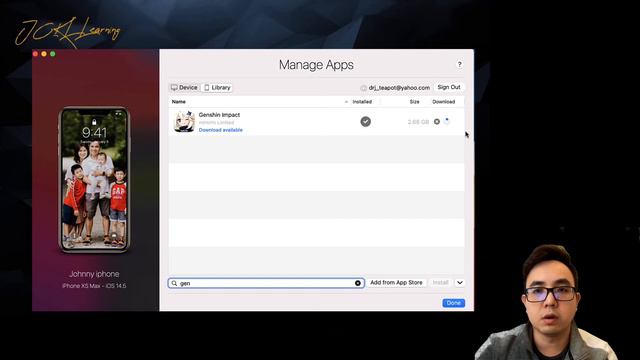Image resolution: width=640 pixels, height=360 pixels.
Task: Switch to the Library tab
Action: click(x=217, y=87)
